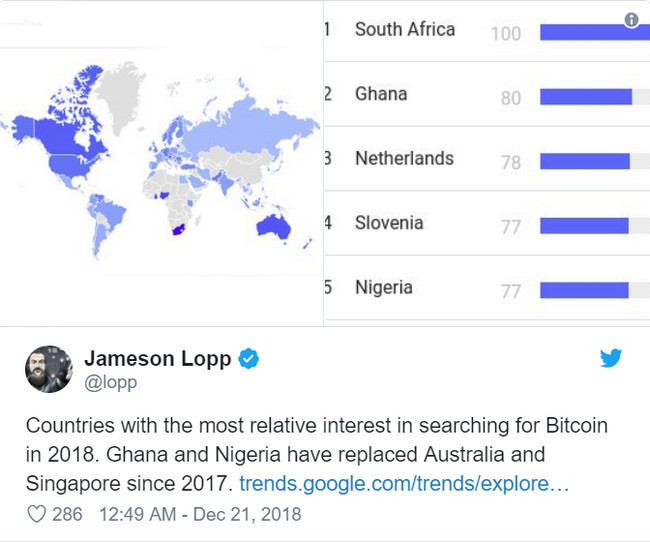Click the tweet timestamp Dec 21, 2018

point(200,514)
